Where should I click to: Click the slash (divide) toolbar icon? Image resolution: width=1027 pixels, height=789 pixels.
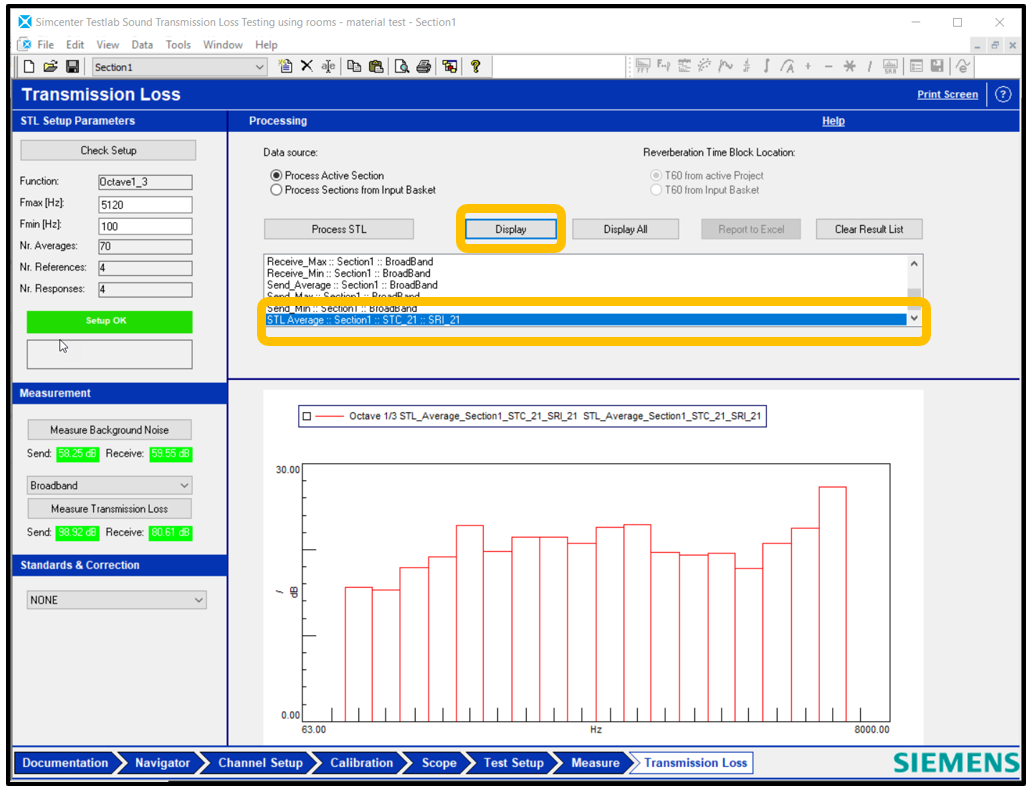pos(870,65)
